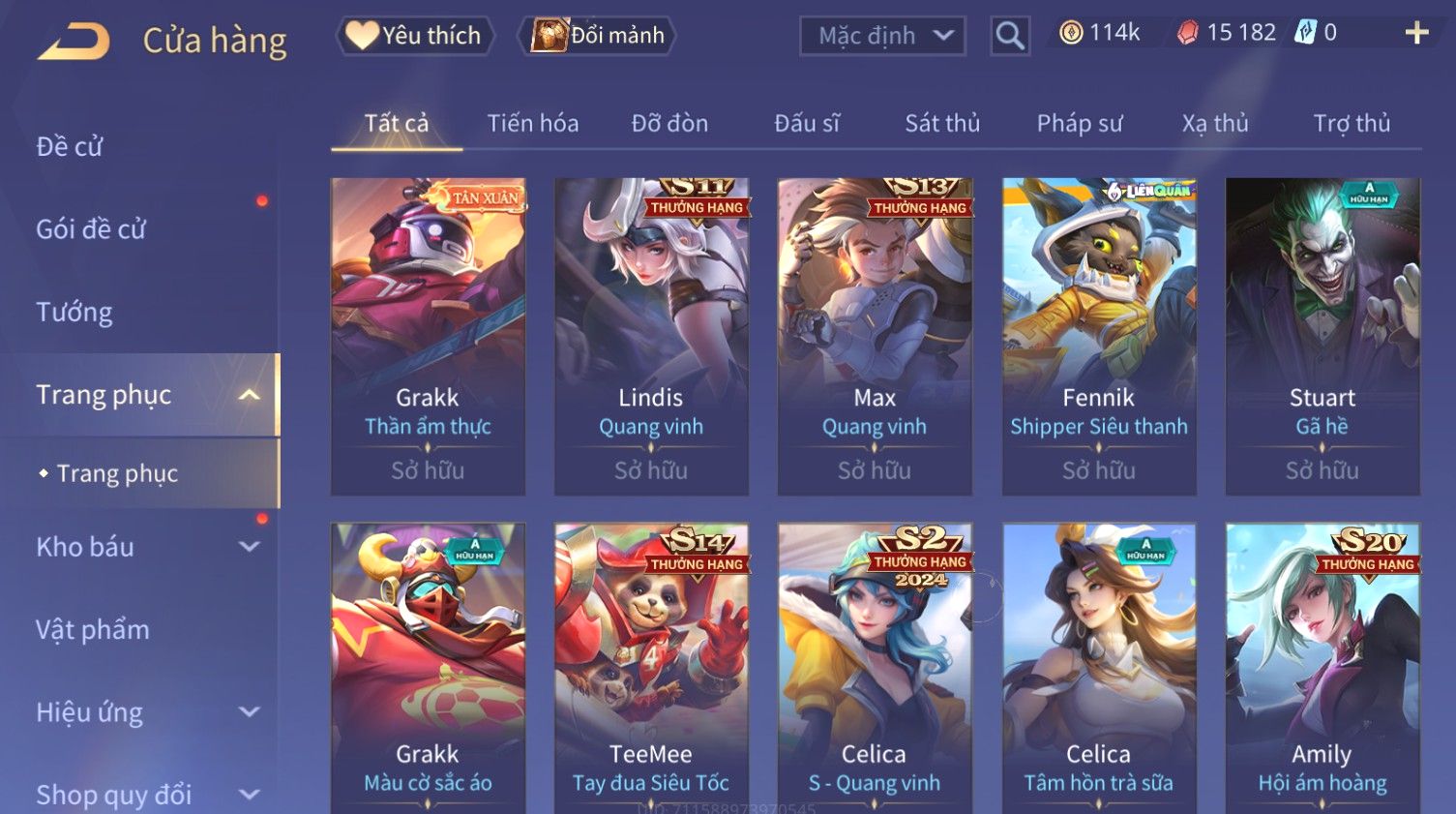Switch to the Pháp sư tab
Screen dimensions: 1456x814
click(1080, 124)
